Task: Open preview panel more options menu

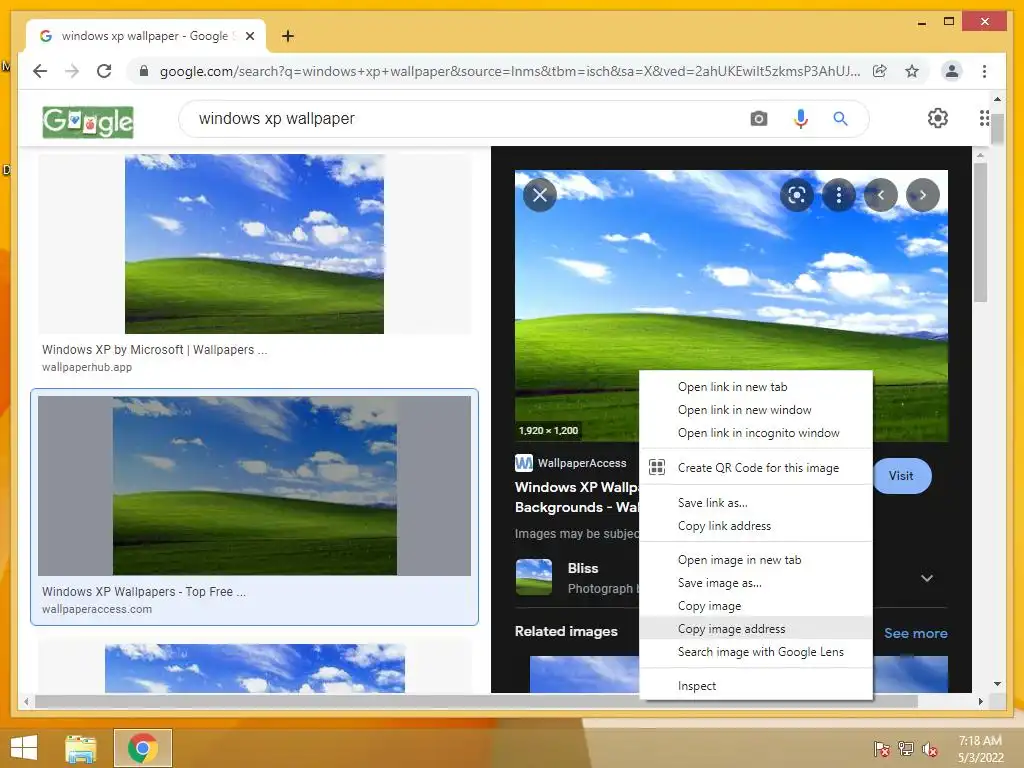Action: [x=839, y=195]
